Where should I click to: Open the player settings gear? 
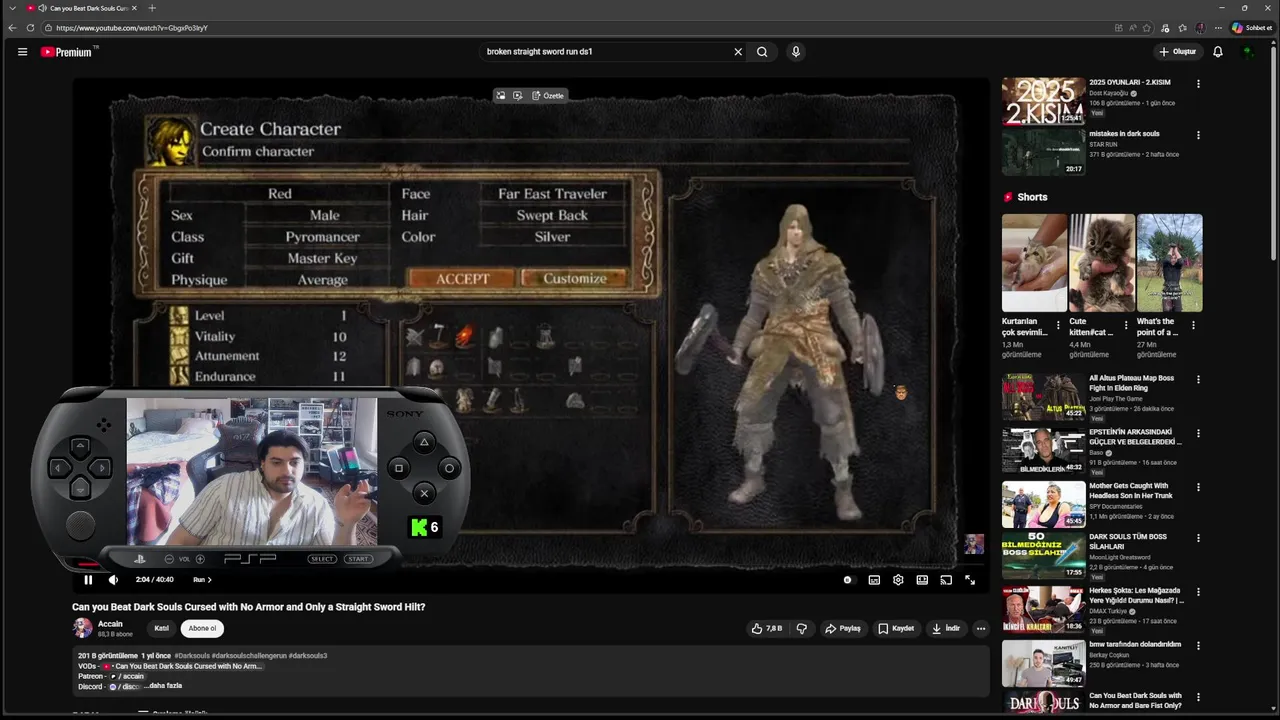pos(898,580)
